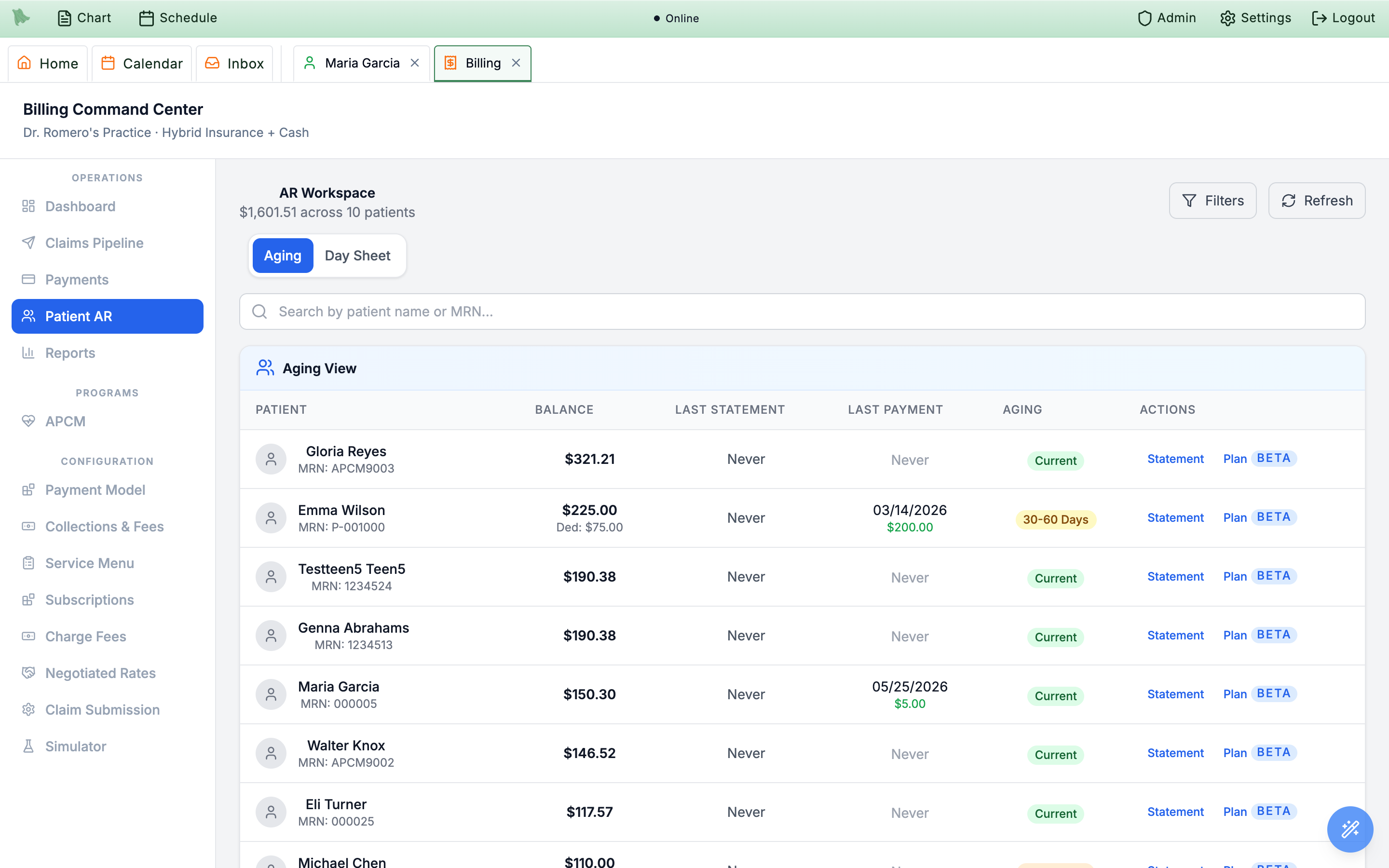This screenshot has height=868, width=1389.
Task: Open the magic wand assistant button
Action: click(1350, 829)
